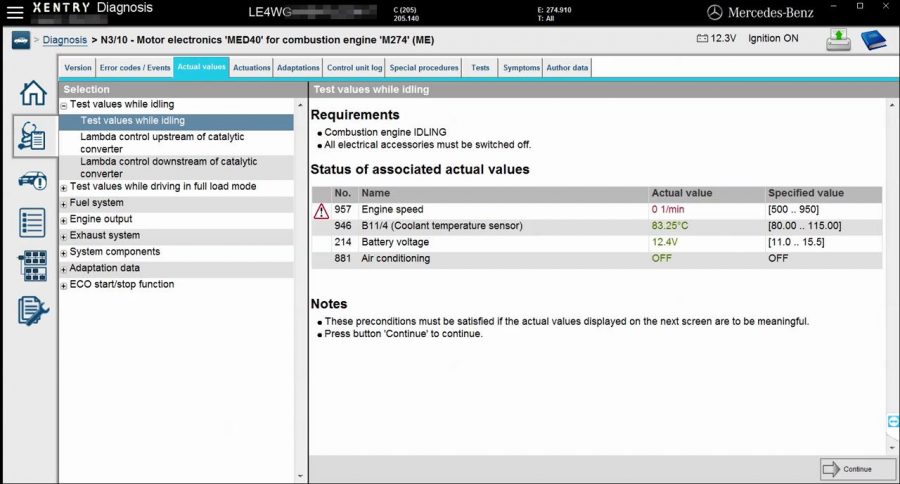Open the hamburger menu
The image size is (900, 484).
tap(15, 12)
